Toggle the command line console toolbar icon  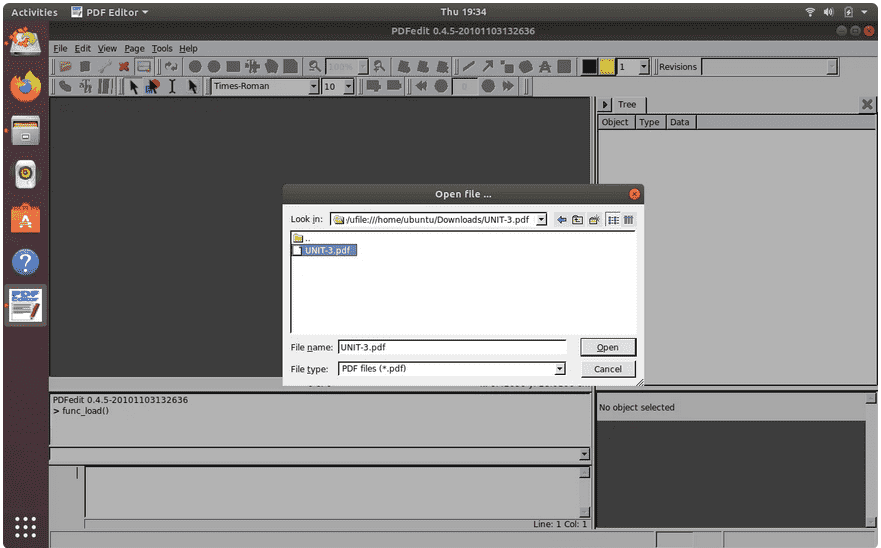click(x=144, y=66)
